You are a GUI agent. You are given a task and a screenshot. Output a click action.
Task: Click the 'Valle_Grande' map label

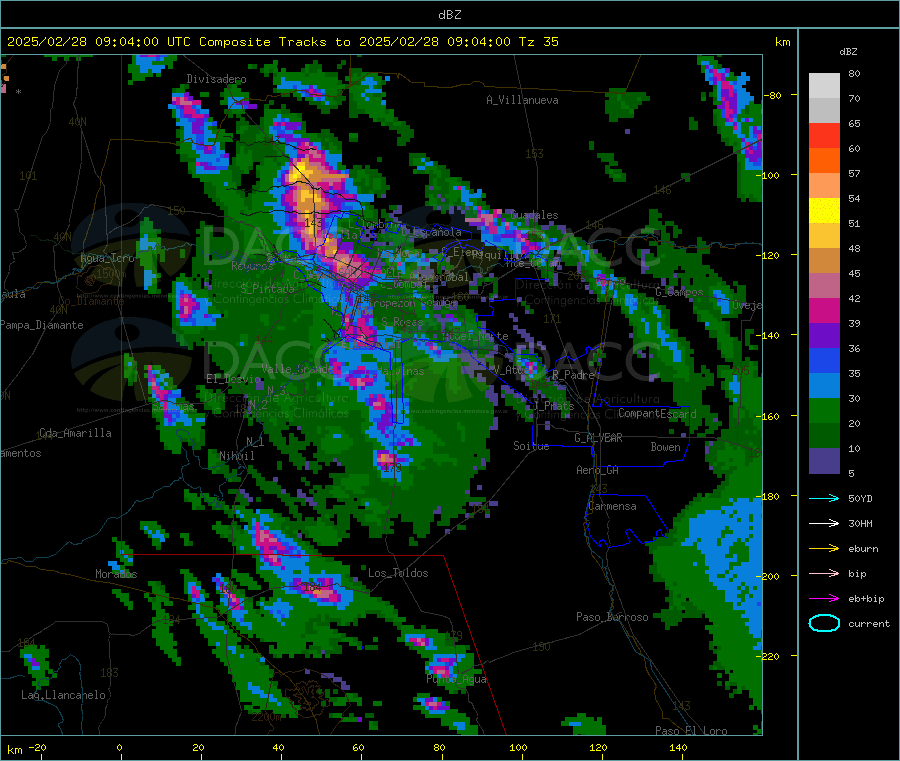pos(297,368)
